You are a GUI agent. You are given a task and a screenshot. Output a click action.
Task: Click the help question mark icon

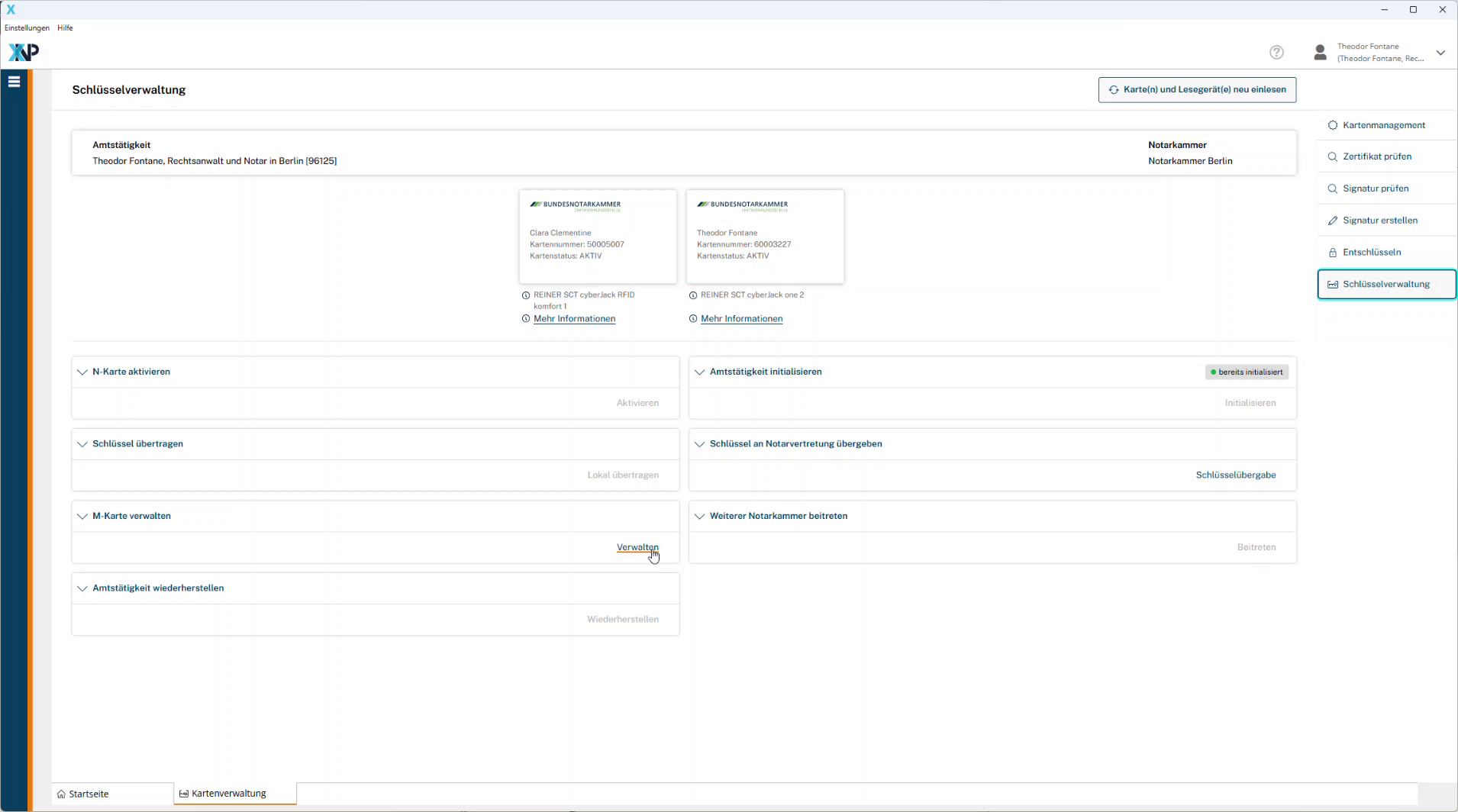tap(1276, 52)
